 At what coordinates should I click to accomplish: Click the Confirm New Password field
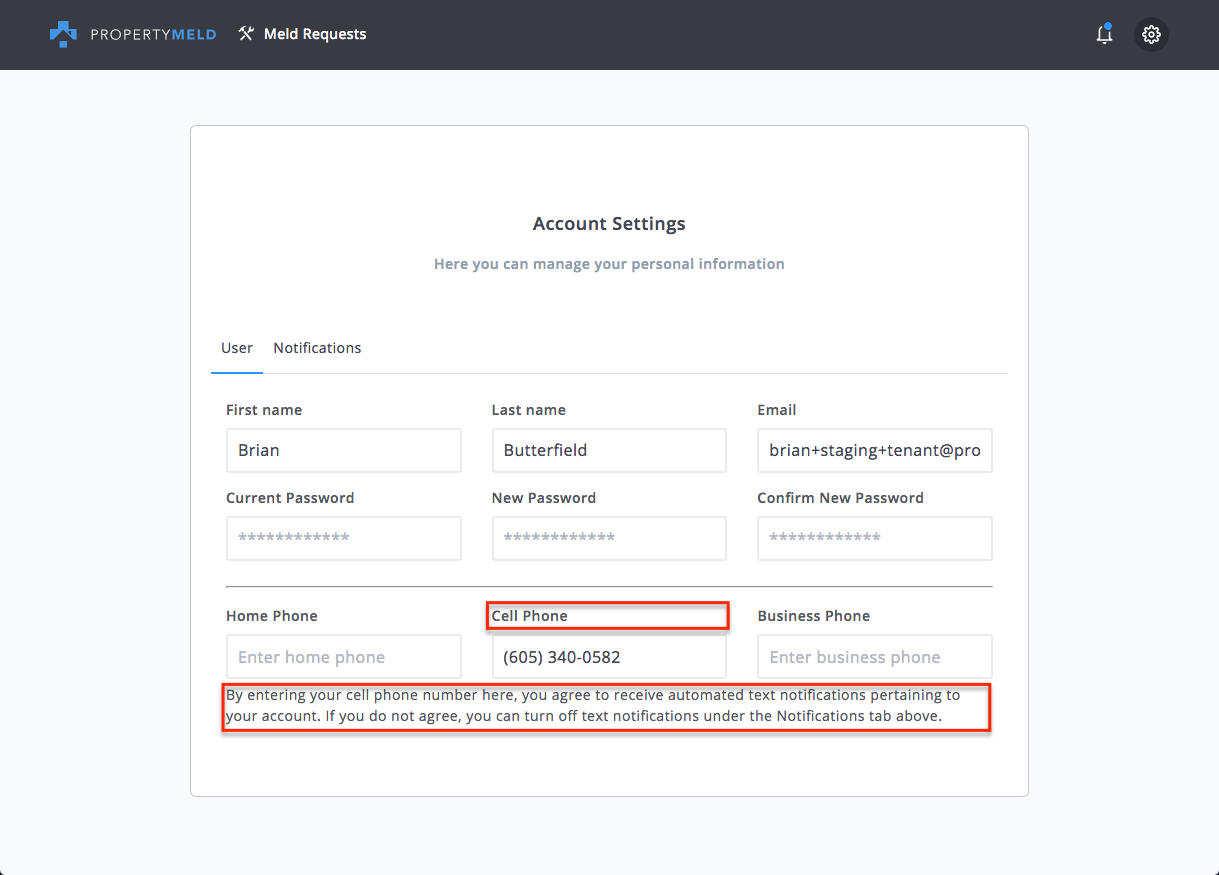click(x=874, y=538)
